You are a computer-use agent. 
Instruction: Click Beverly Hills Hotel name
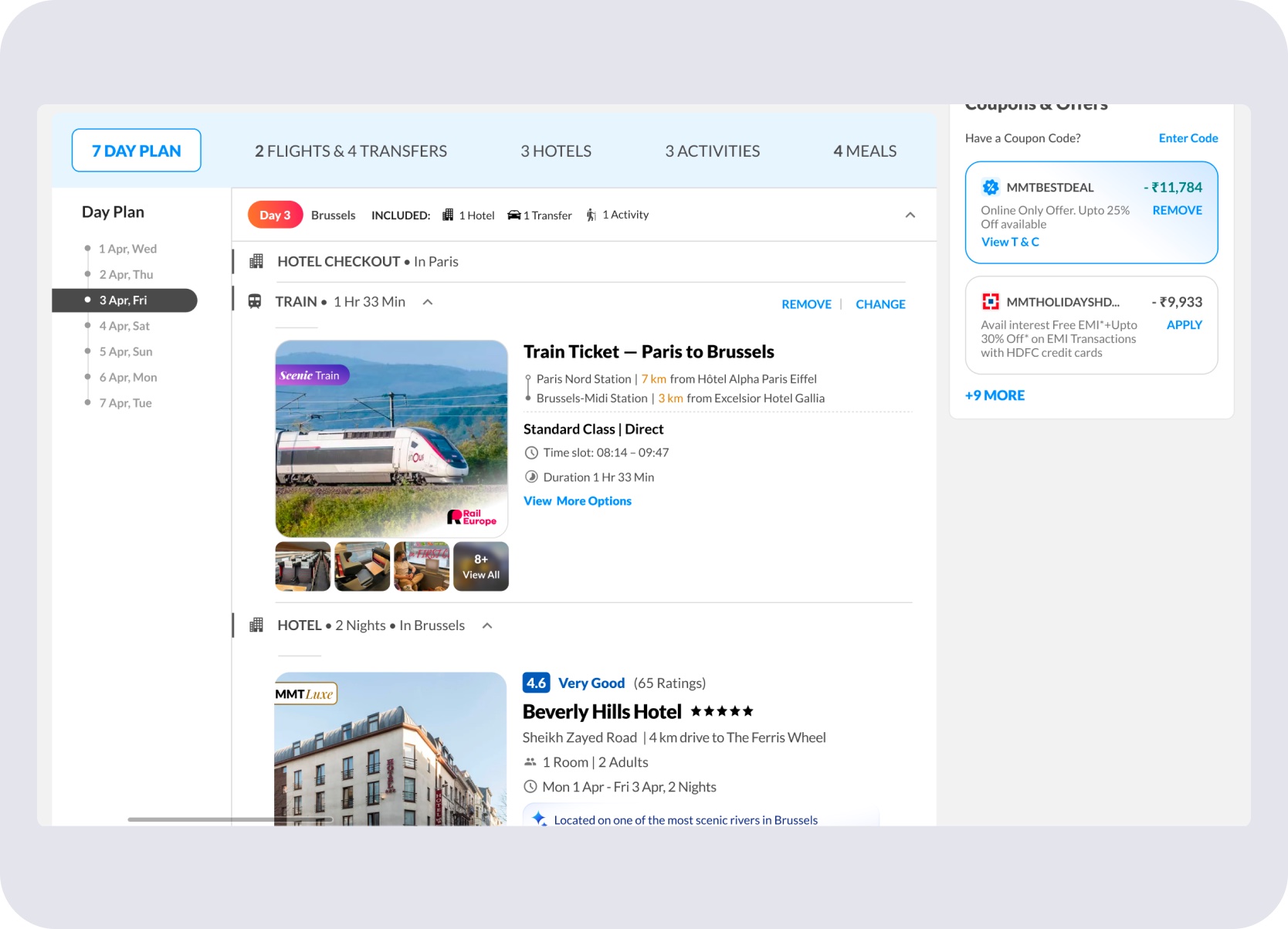click(602, 712)
